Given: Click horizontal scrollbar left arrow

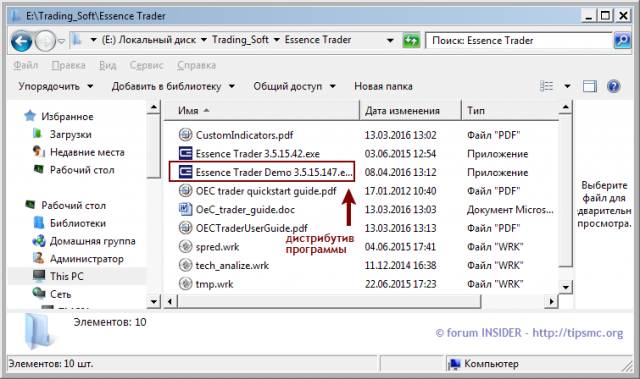Looking at the screenshot, I should pyautogui.click(x=170, y=301).
